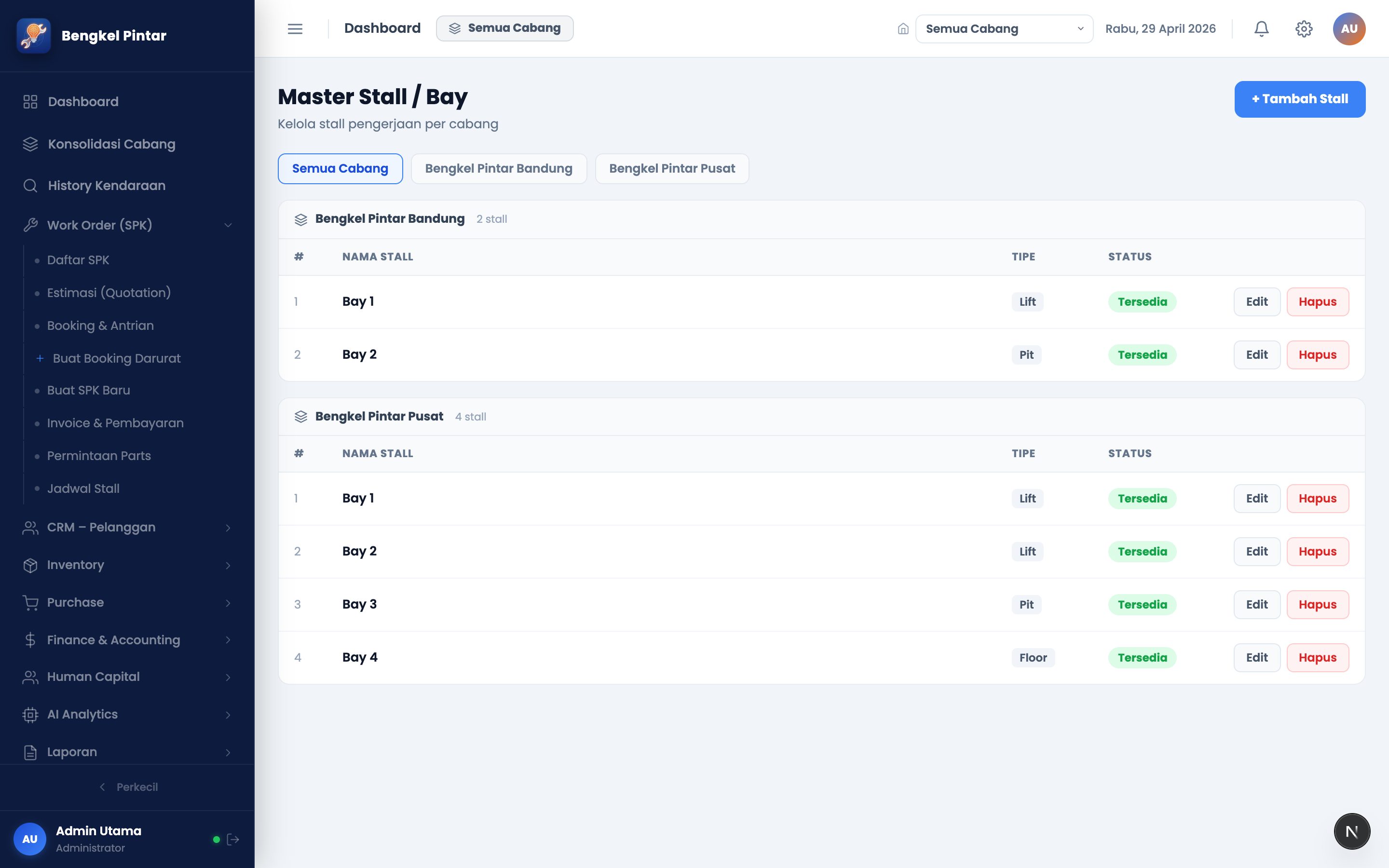The height and width of the screenshot is (868, 1389).
Task: Open the Semua Cabang branch dropdown
Action: (1004, 29)
